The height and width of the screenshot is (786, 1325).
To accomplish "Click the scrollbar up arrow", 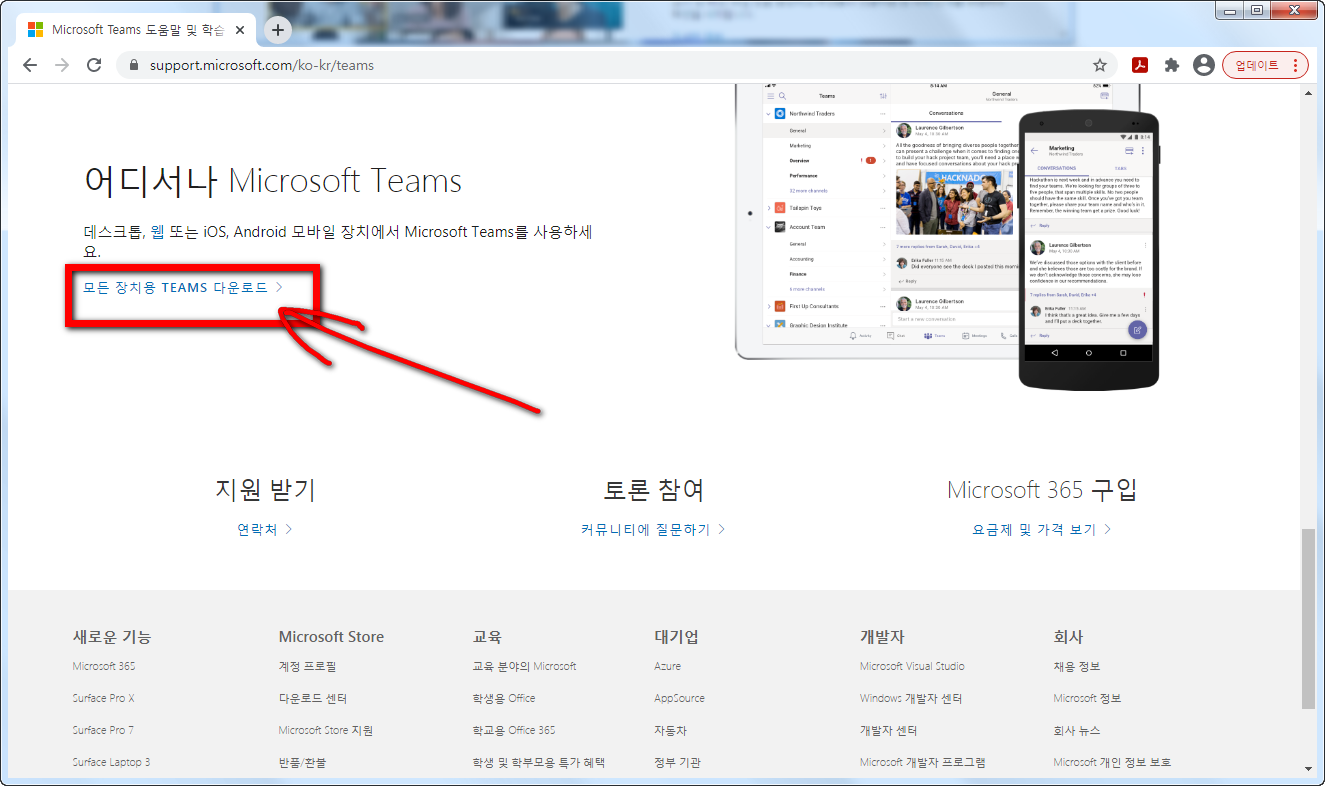I will click(1309, 92).
